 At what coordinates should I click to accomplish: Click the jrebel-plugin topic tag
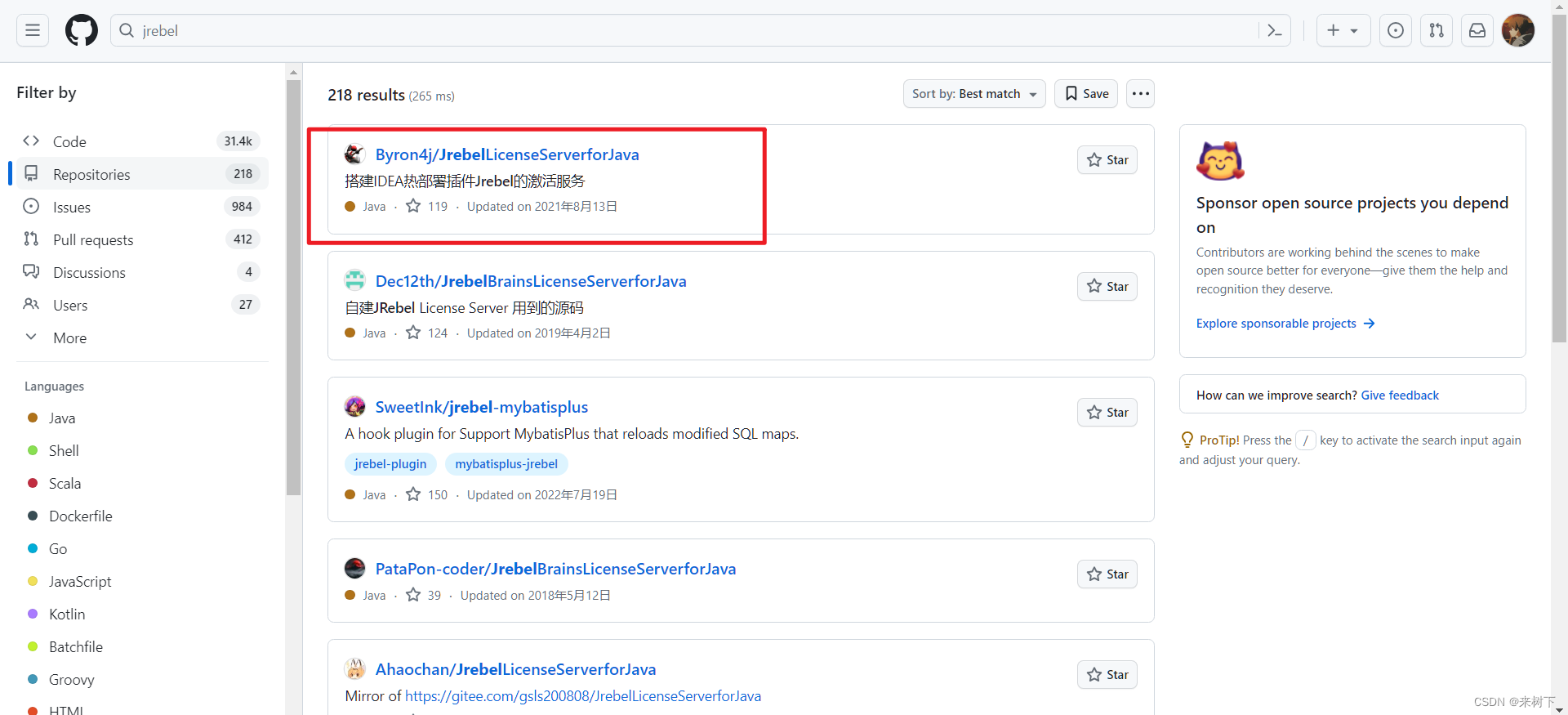click(390, 464)
